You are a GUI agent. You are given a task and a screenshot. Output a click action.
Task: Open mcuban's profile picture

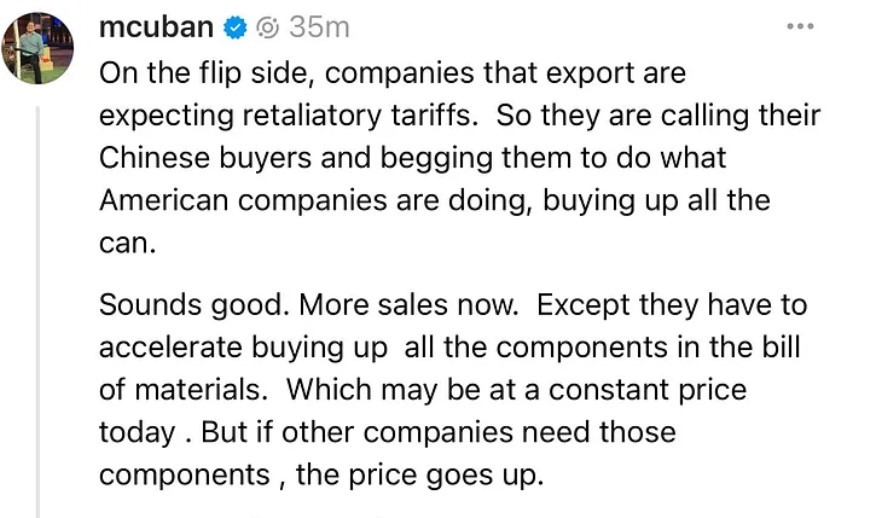(37, 48)
